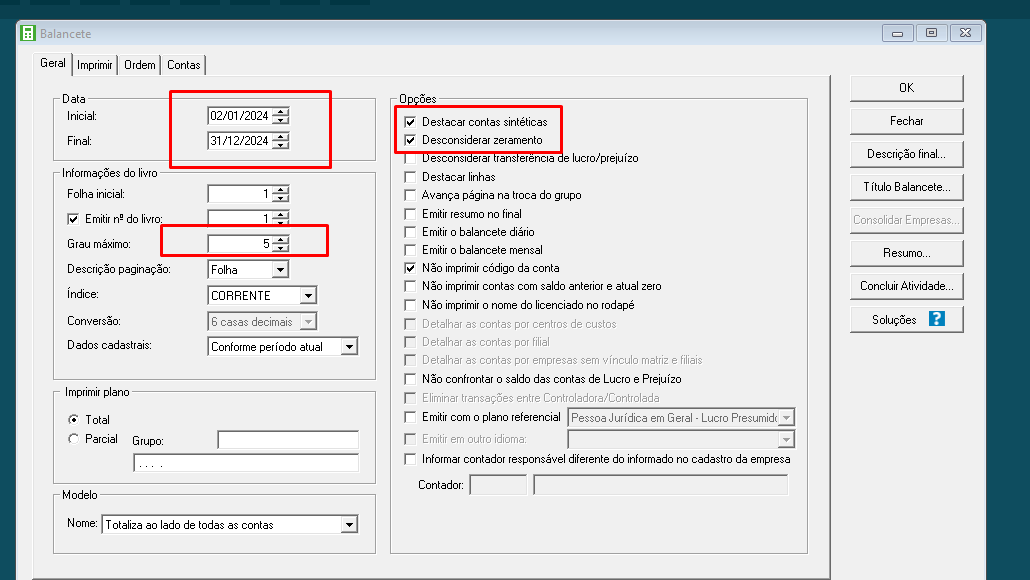Enable Emitir o balancete mensal option
This screenshot has width=1030, height=580.
point(410,250)
